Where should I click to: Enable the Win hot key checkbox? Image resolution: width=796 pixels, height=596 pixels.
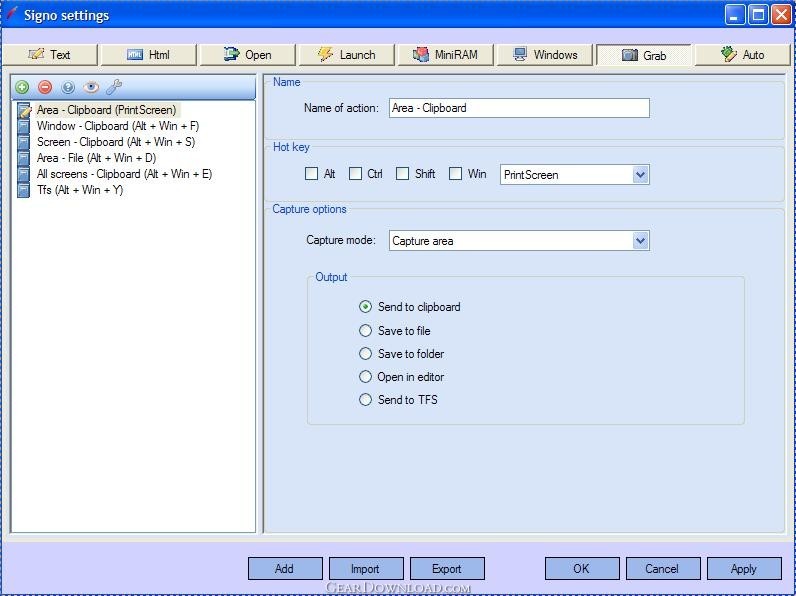click(x=455, y=174)
